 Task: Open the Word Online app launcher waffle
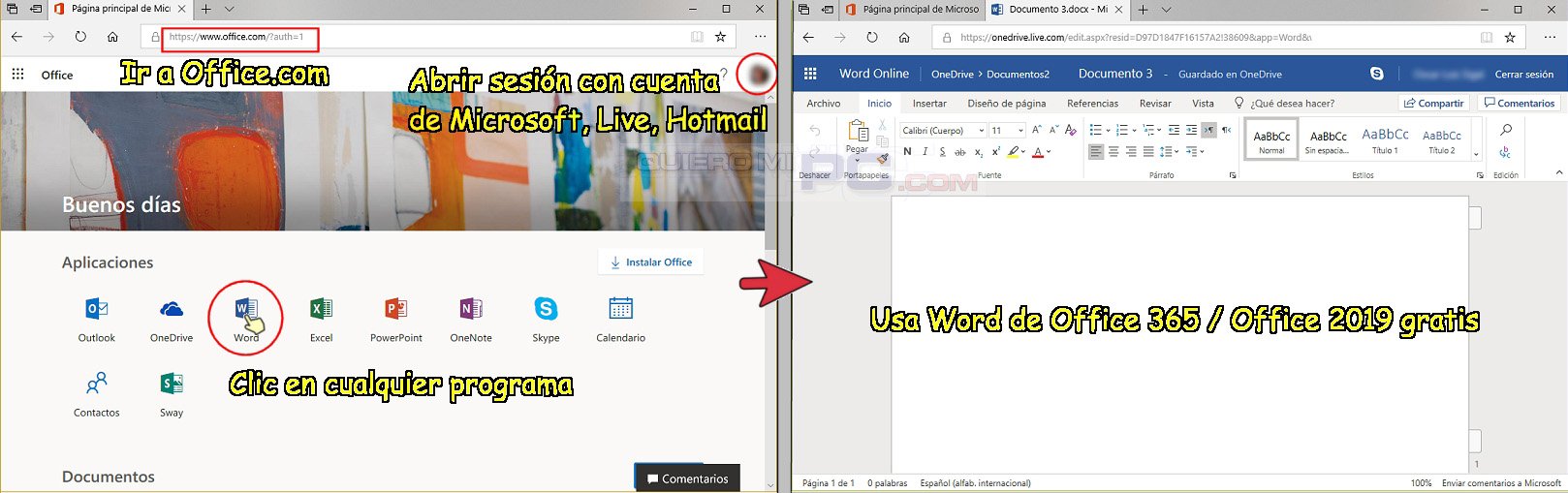[x=811, y=74]
